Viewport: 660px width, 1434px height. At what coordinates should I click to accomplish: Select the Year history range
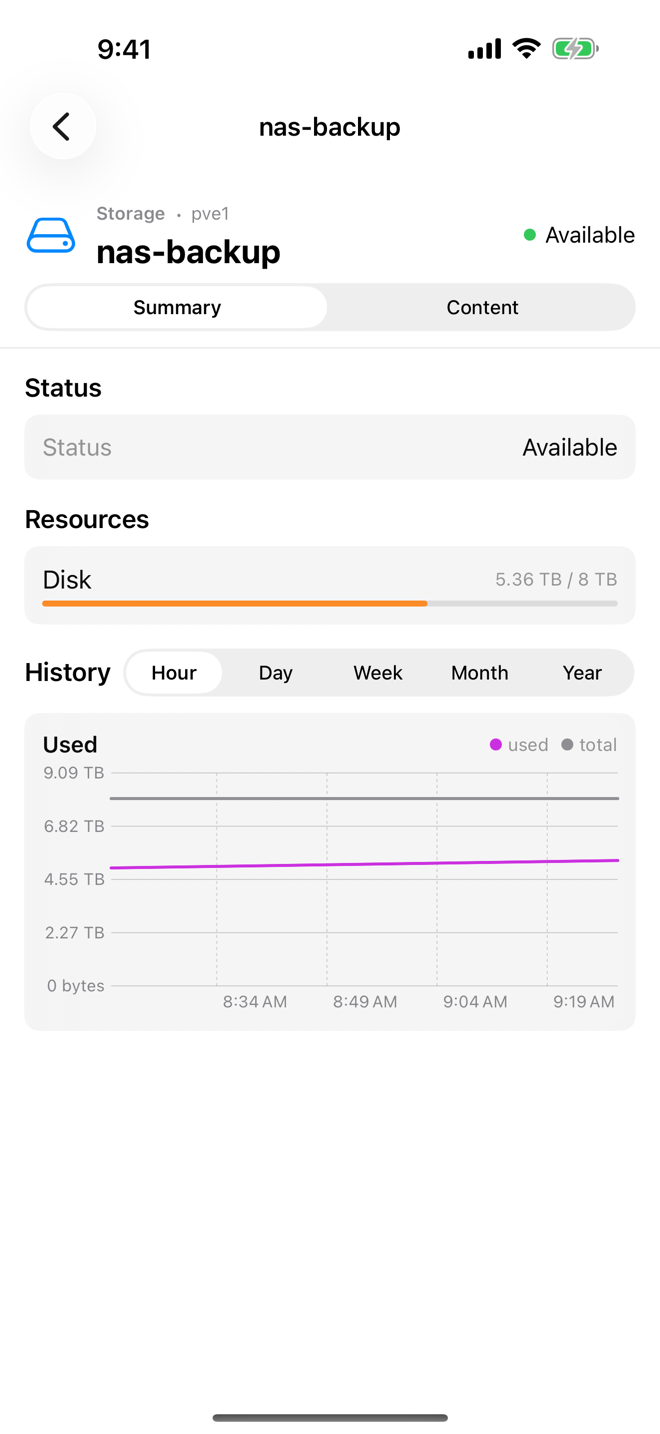[x=582, y=673]
